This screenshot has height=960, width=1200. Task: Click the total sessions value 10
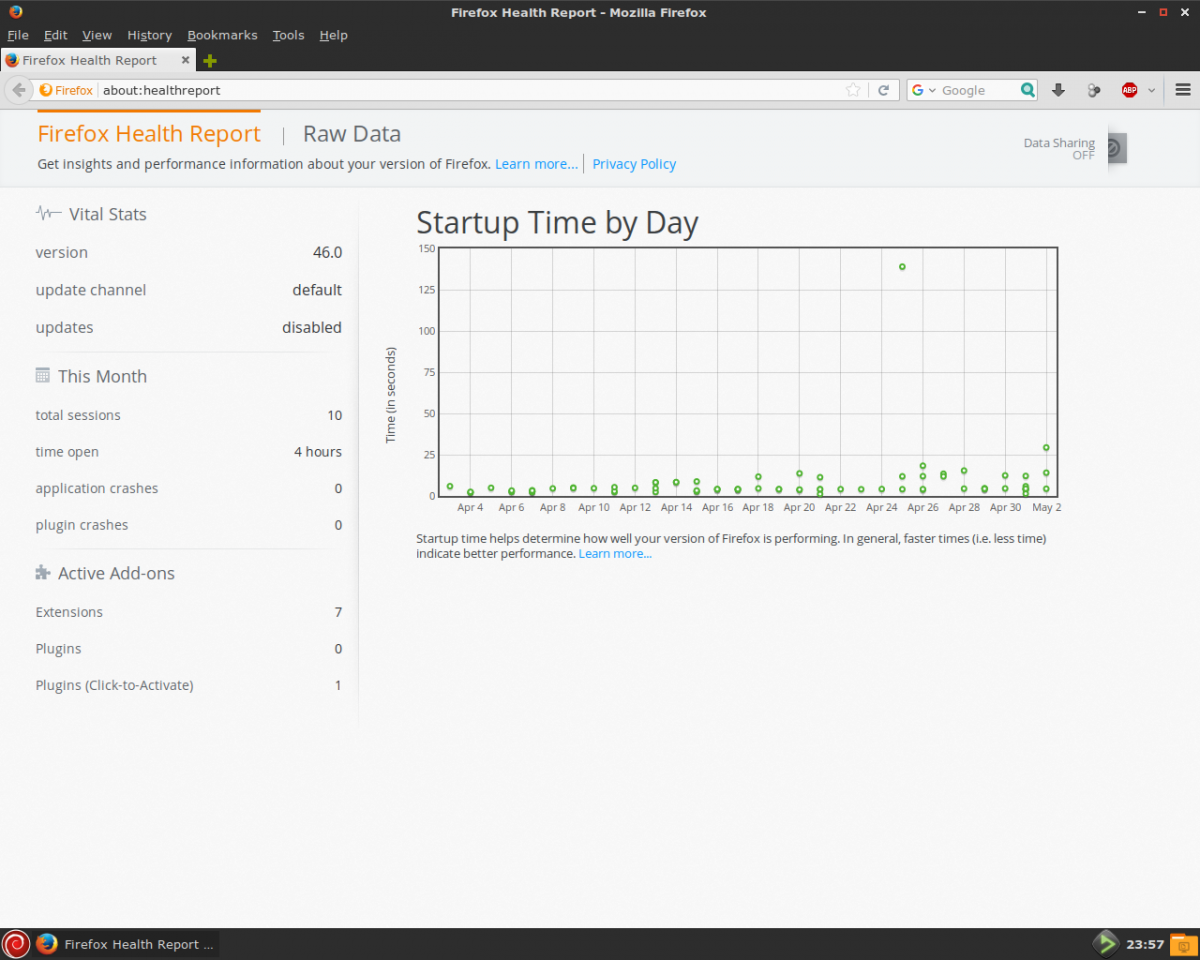(x=334, y=415)
